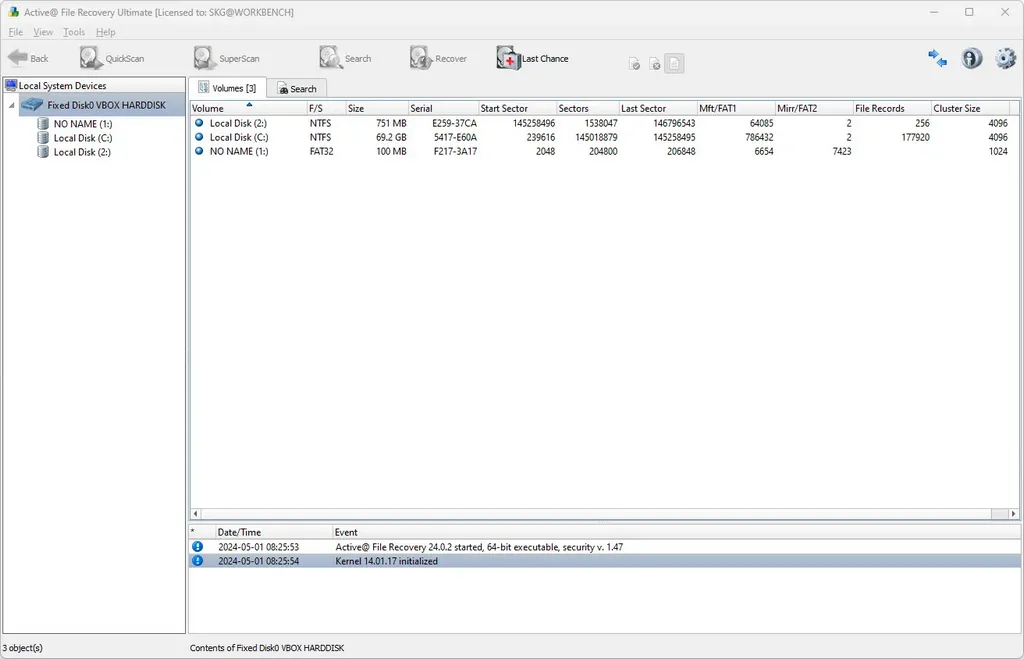This screenshot has height=659, width=1024.
Task: Open the View menu
Action: 43,32
